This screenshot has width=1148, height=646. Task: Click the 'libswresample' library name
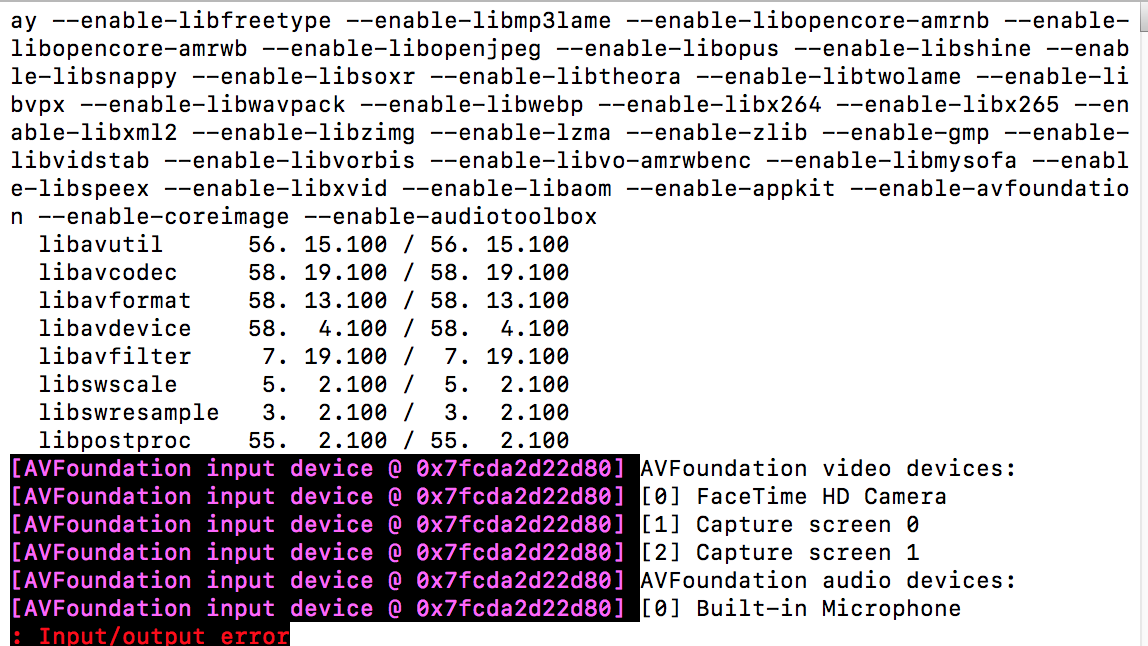[129, 412]
